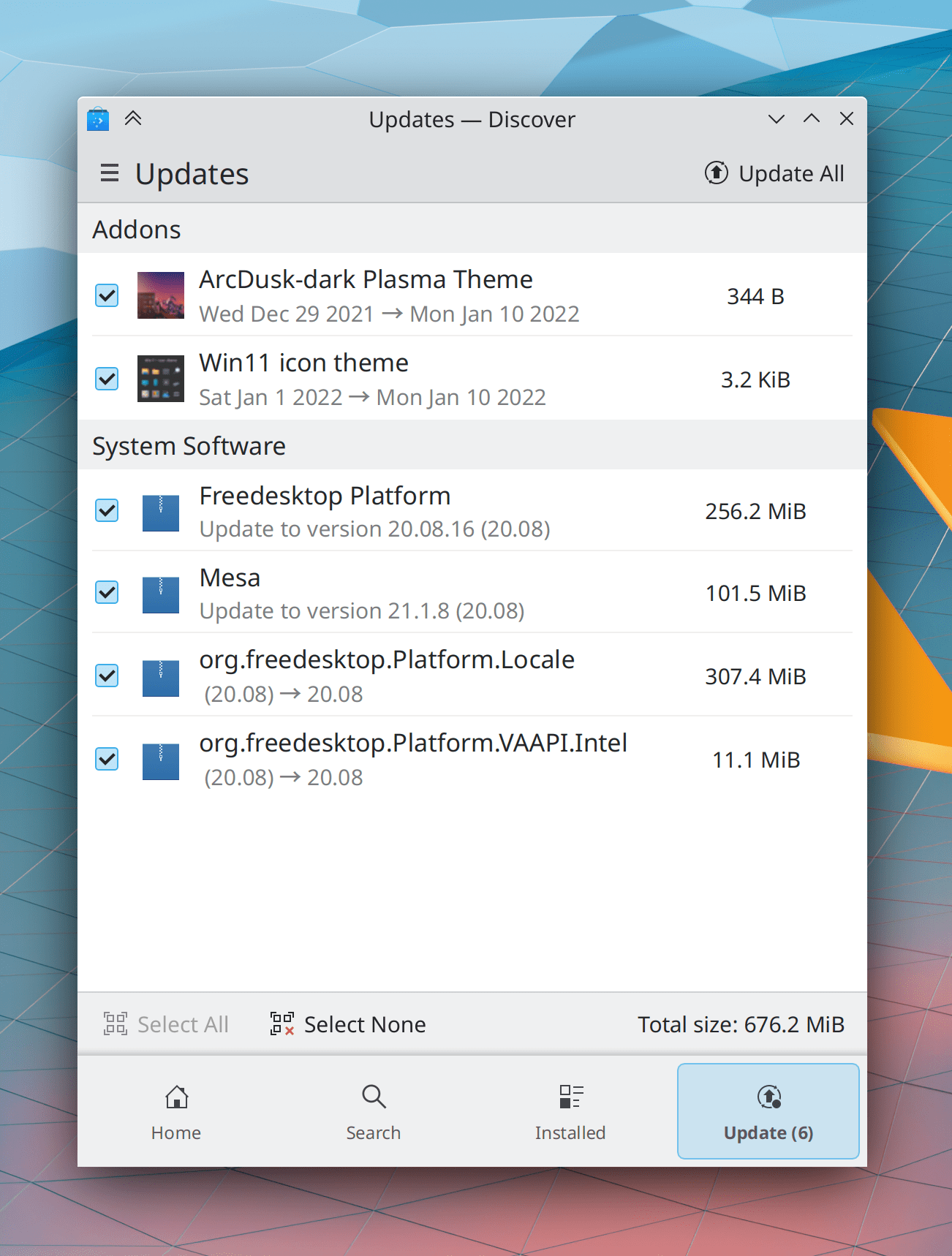952x1256 pixels.
Task: Click the Win11 icon theme thumbnail
Action: [161, 379]
